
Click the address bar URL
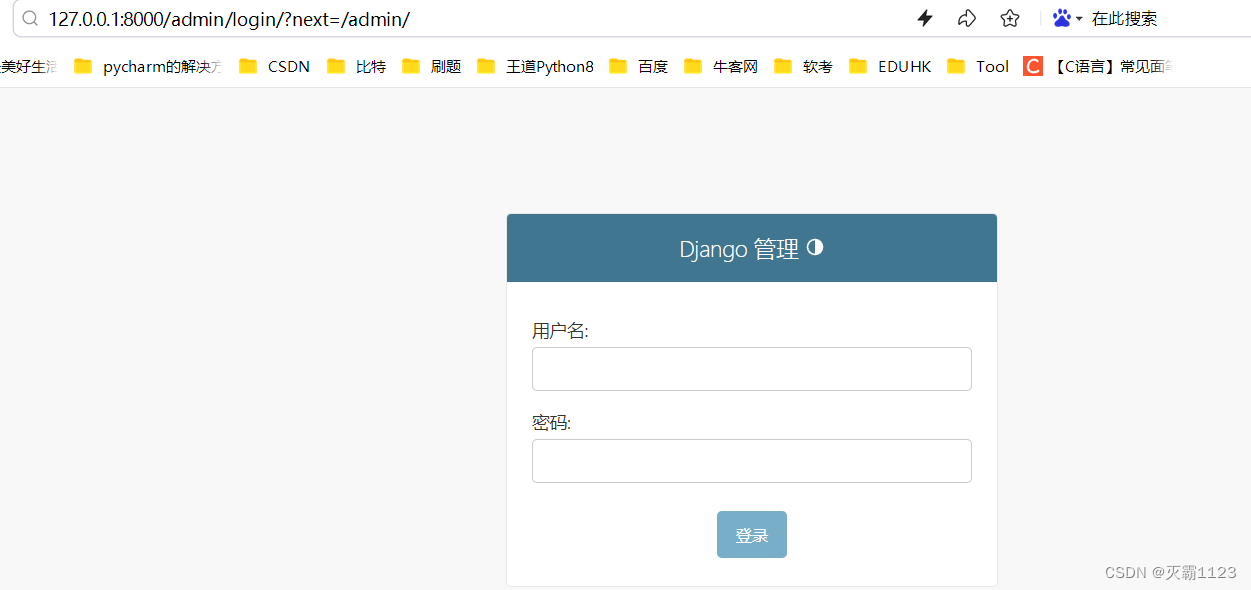229,19
